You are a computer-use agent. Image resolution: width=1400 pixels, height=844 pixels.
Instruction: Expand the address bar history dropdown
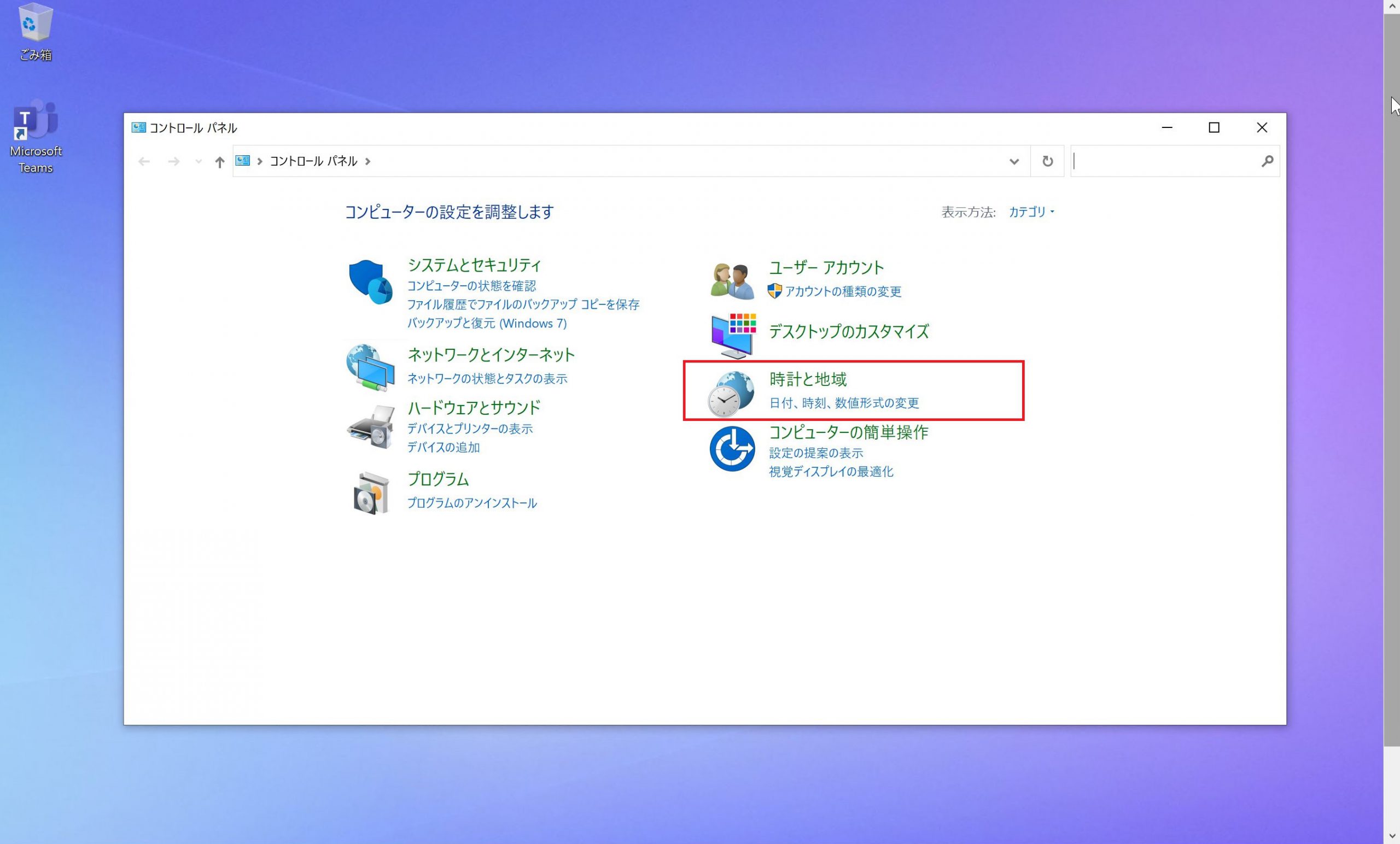click(1014, 162)
